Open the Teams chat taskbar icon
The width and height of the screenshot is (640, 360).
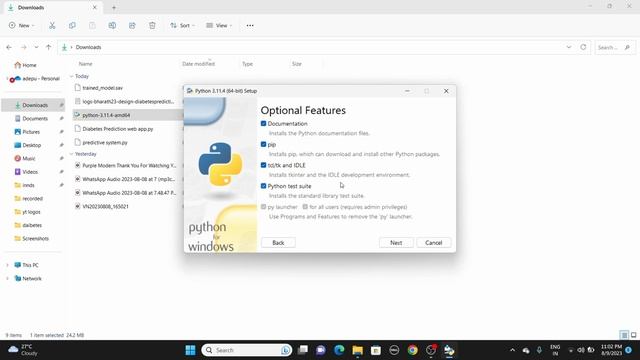[x=321, y=350]
